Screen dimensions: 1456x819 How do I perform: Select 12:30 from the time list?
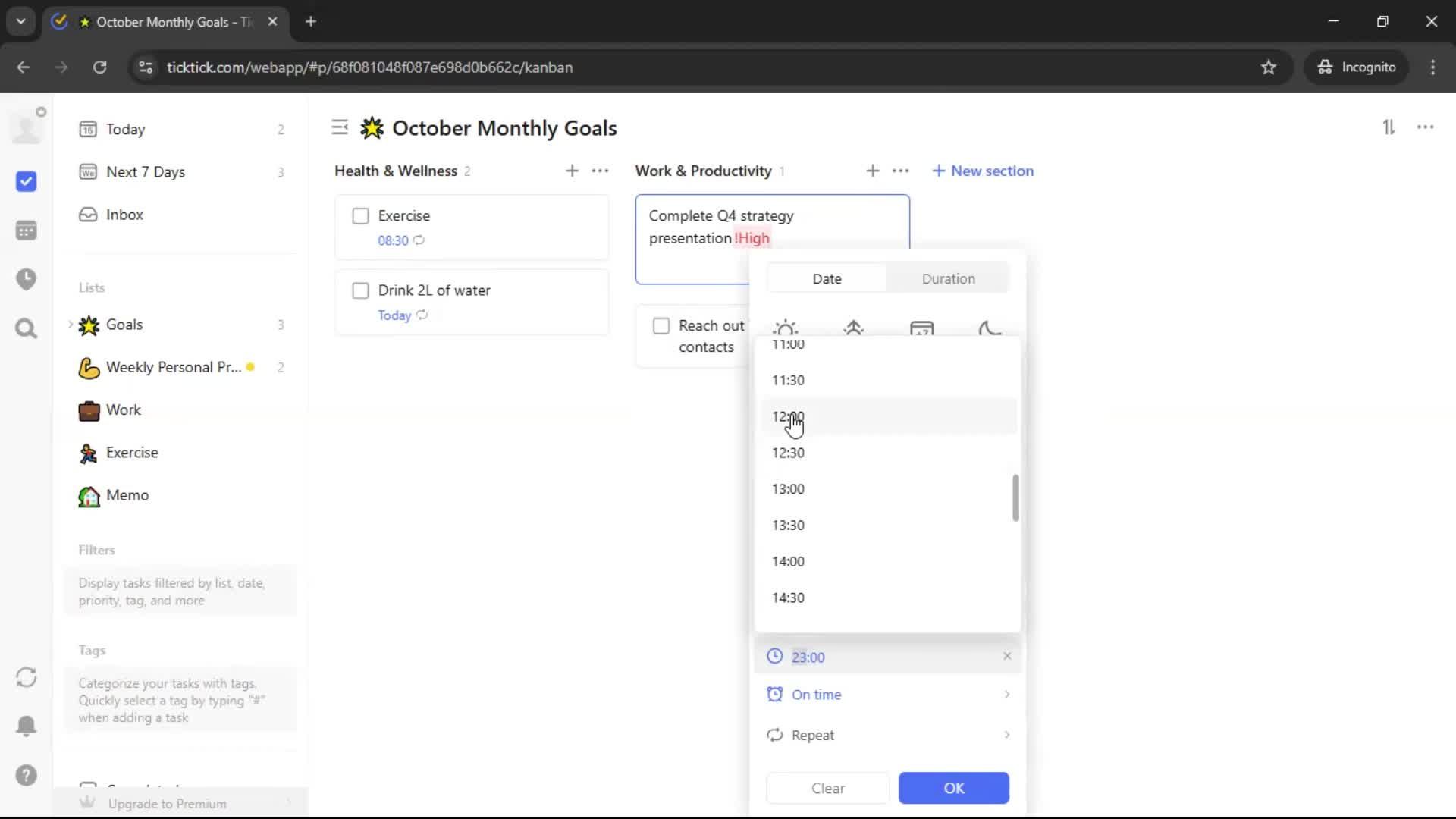click(x=789, y=453)
